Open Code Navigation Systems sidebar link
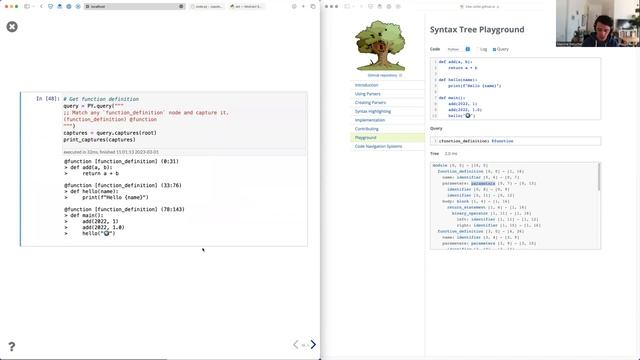This screenshot has width=640, height=360. [378, 146]
